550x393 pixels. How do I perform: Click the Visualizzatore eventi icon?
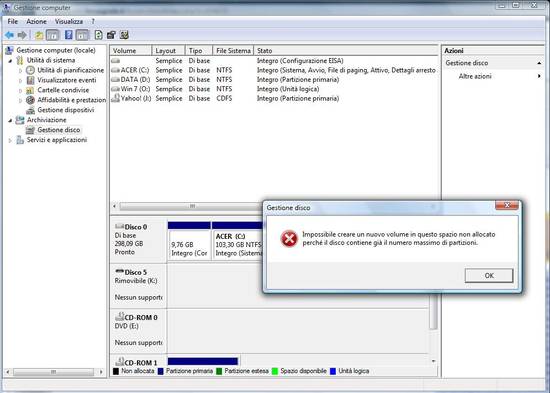(x=31, y=80)
